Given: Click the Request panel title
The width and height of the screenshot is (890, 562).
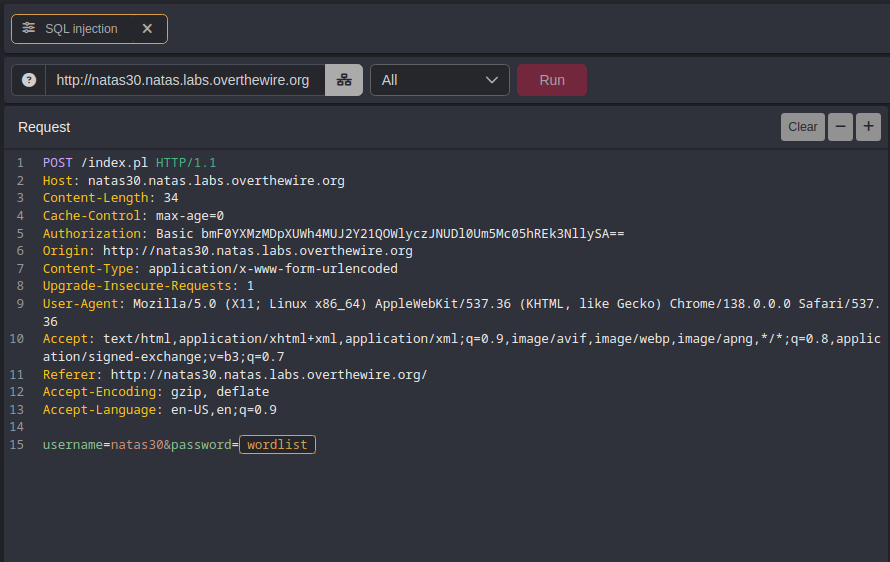Looking at the screenshot, I should [44, 127].
